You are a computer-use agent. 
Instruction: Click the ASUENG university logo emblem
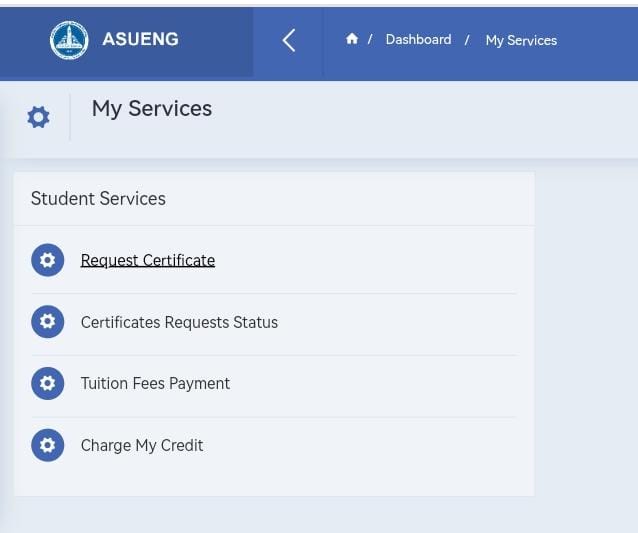[x=69, y=40]
